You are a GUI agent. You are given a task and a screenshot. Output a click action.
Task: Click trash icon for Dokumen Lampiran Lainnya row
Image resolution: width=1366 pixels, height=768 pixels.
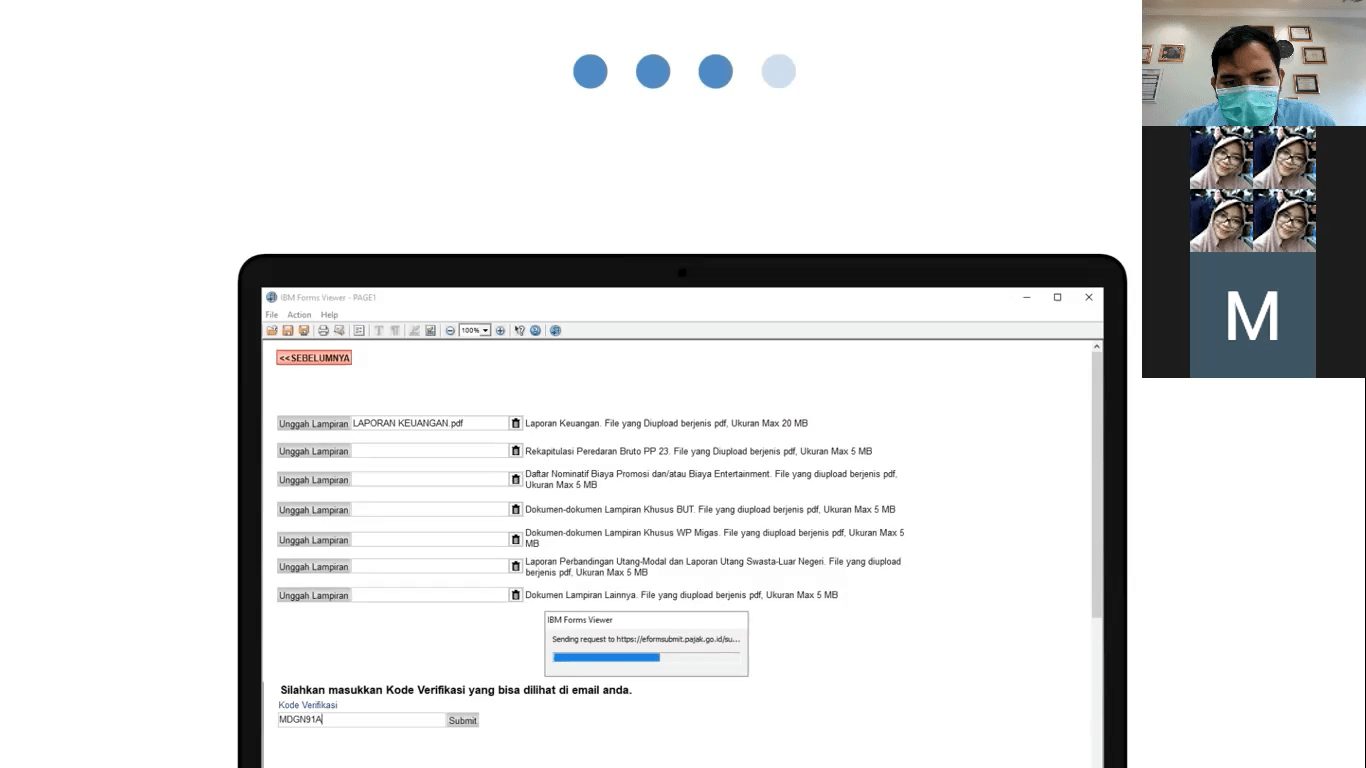[516, 595]
